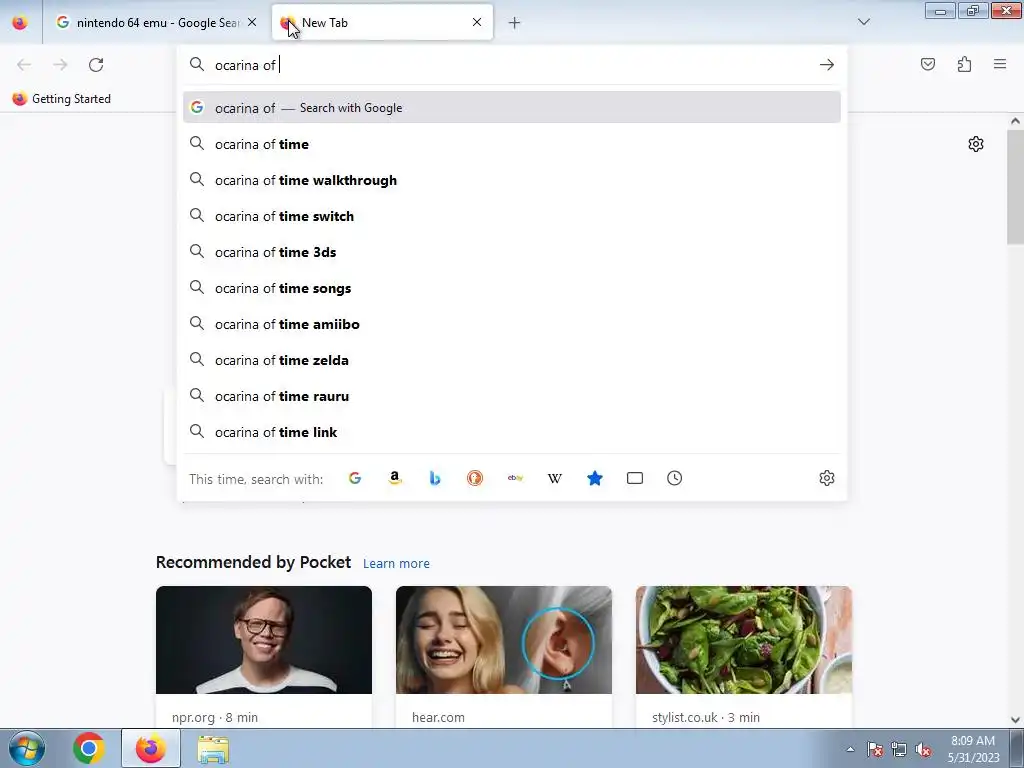Open muted volume tray icon

923,750
